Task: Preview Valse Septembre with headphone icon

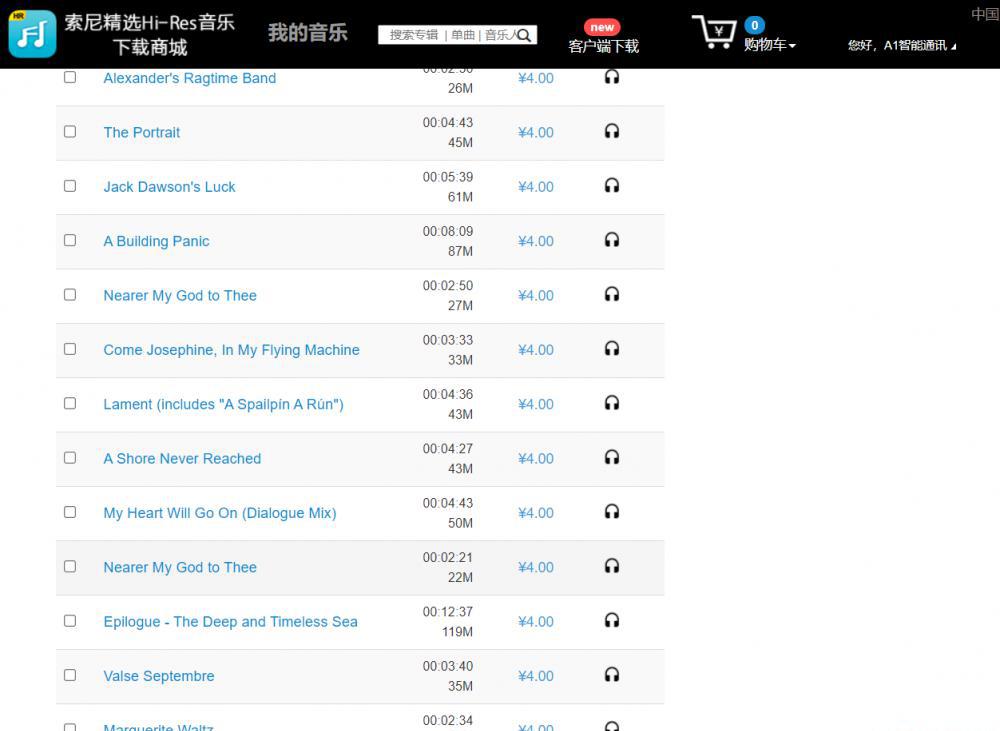Action: tap(612, 675)
